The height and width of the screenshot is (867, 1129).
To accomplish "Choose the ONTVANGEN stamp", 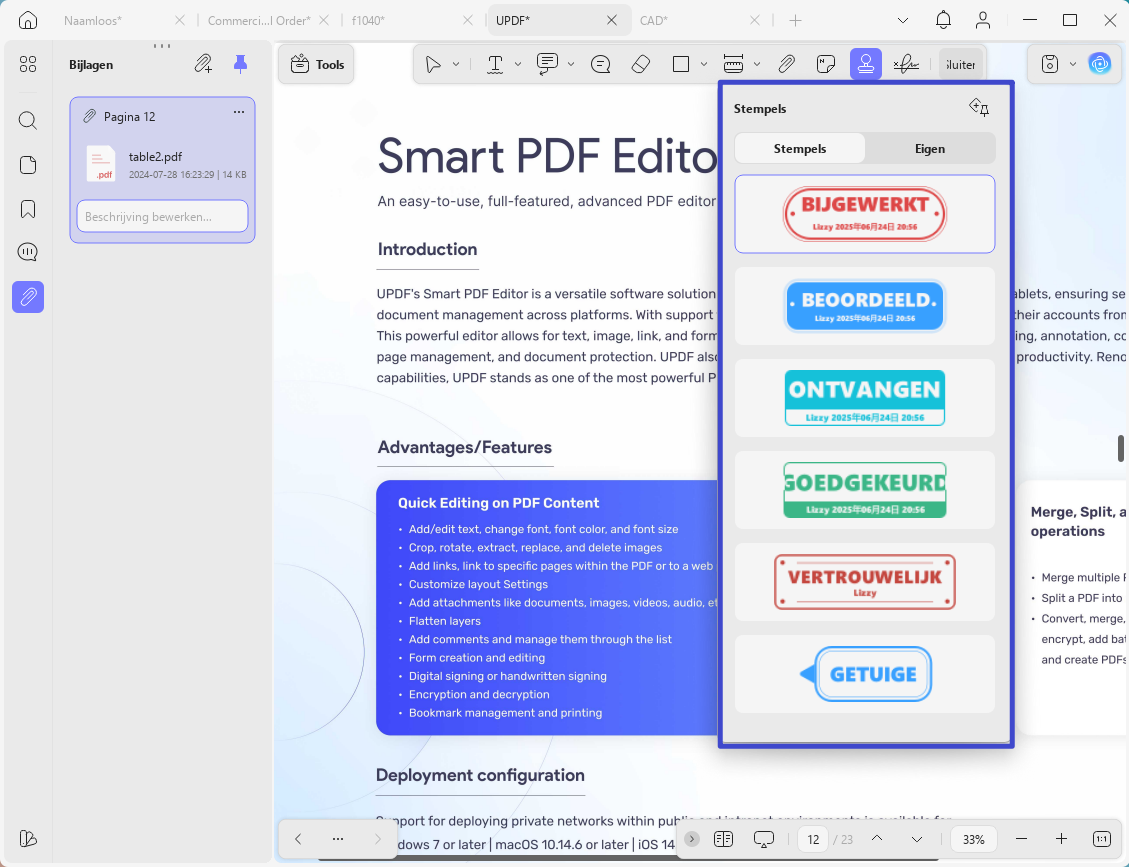I will click(x=865, y=398).
